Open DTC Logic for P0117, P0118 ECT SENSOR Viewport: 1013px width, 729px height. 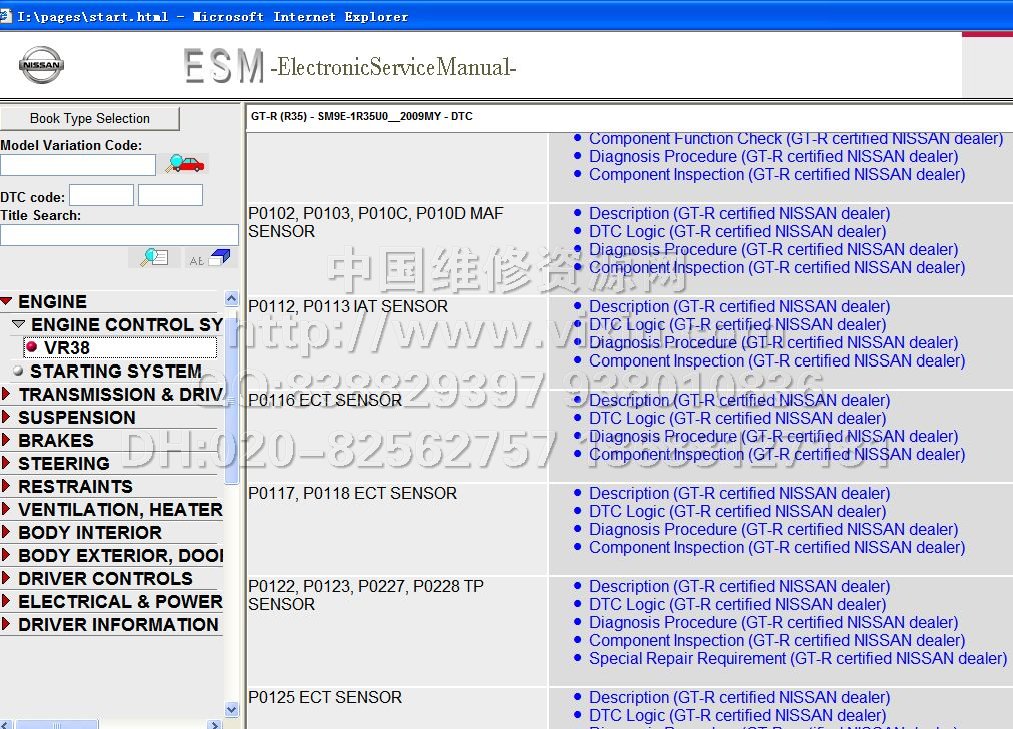pyautogui.click(x=737, y=511)
